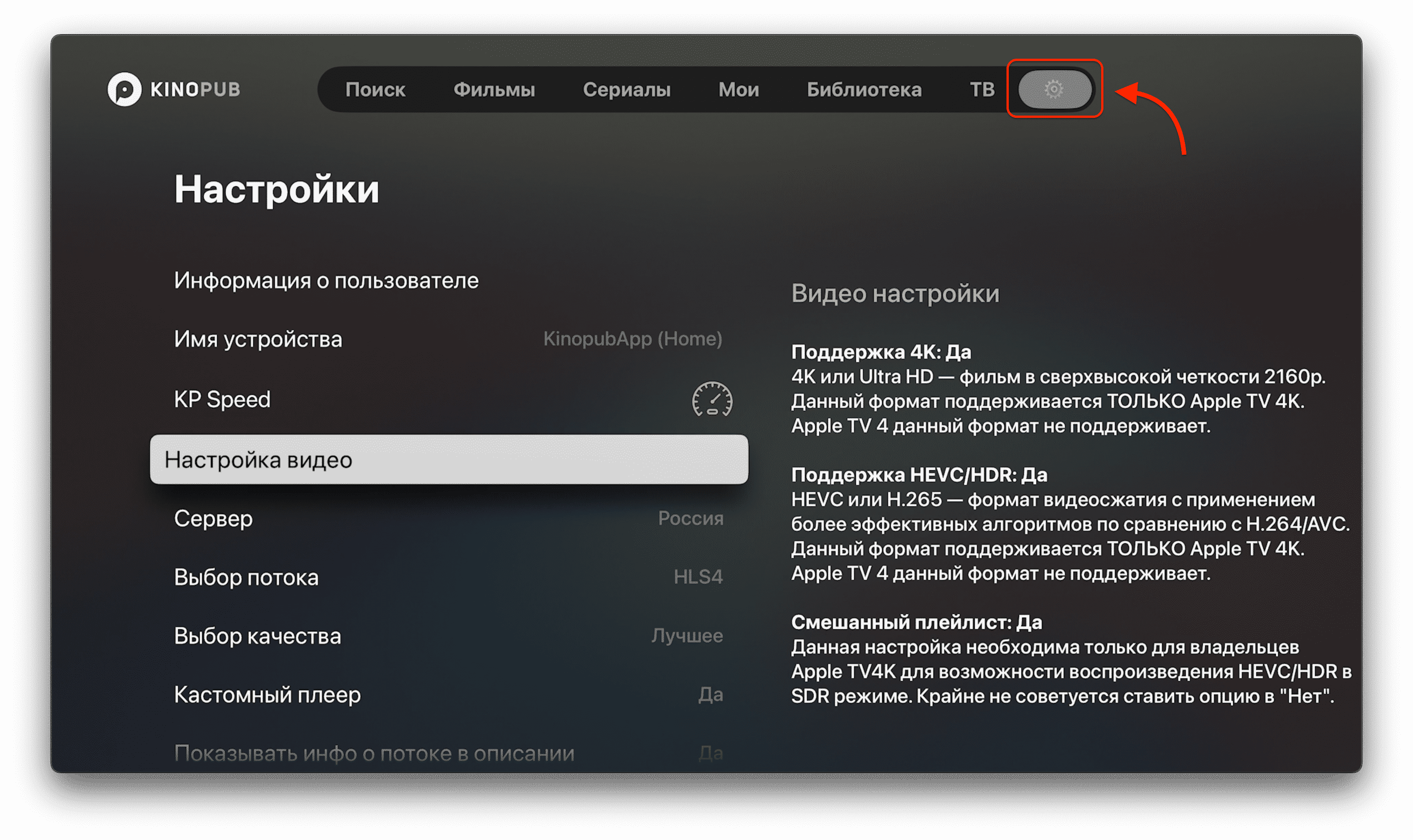Screen dimensions: 1413x840
Task: Switch to the Поиск tab
Action: [x=375, y=90]
